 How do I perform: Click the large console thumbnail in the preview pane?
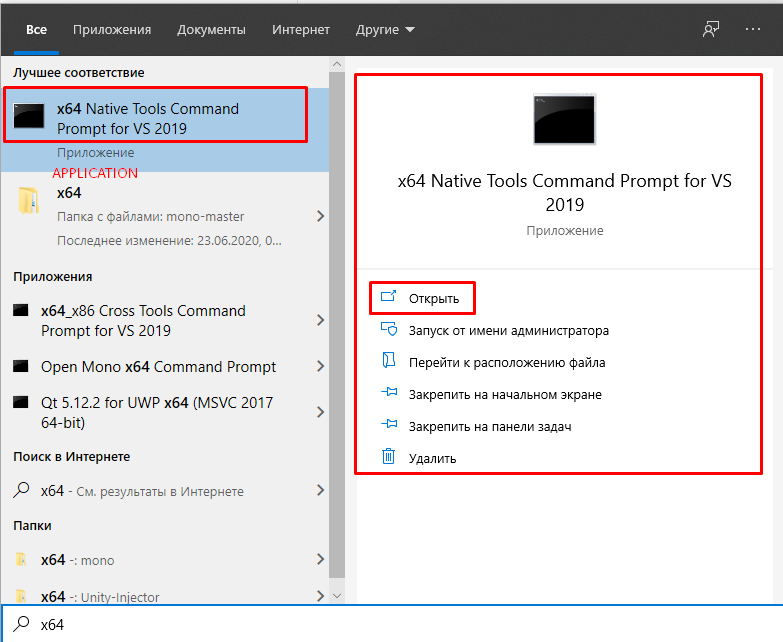[x=564, y=119]
